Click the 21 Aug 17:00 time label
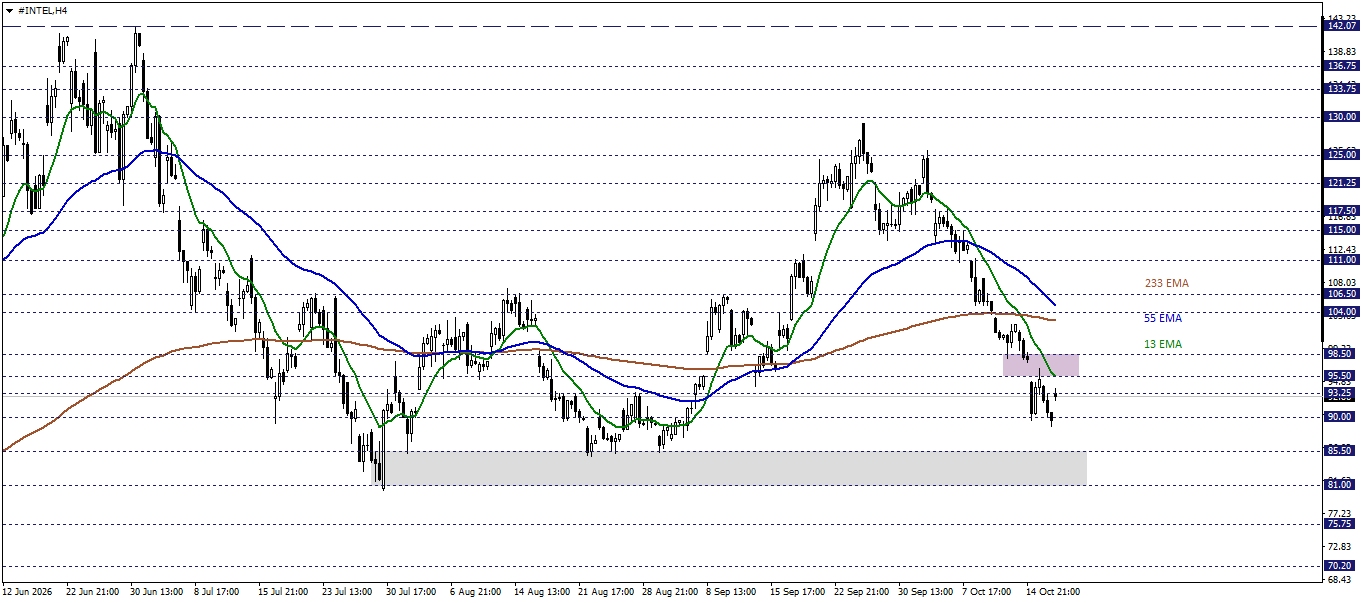 point(605,592)
